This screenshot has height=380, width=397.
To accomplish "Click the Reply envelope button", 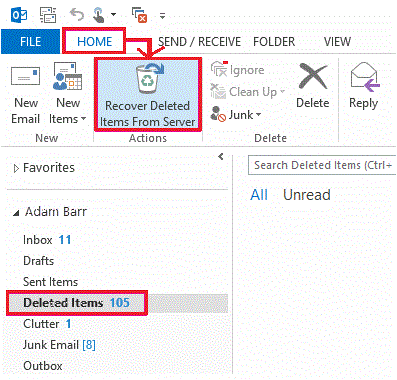I will pos(364,86).
